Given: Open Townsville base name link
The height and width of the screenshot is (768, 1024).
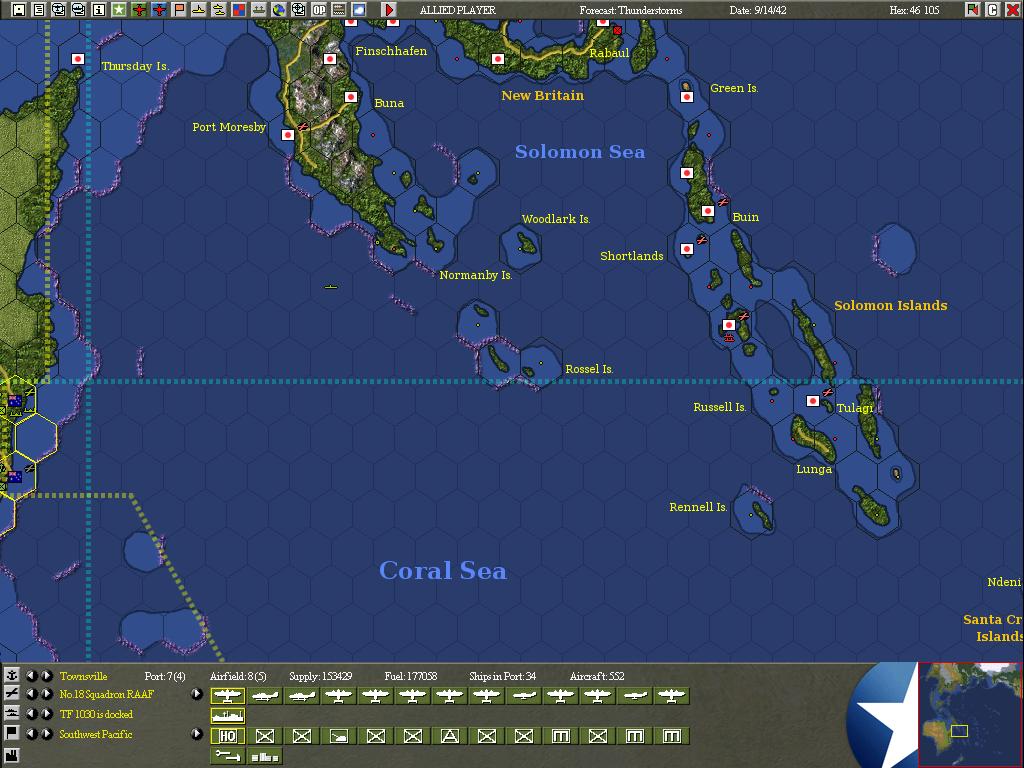Looking at the screenshot, I should coord(83,676).
